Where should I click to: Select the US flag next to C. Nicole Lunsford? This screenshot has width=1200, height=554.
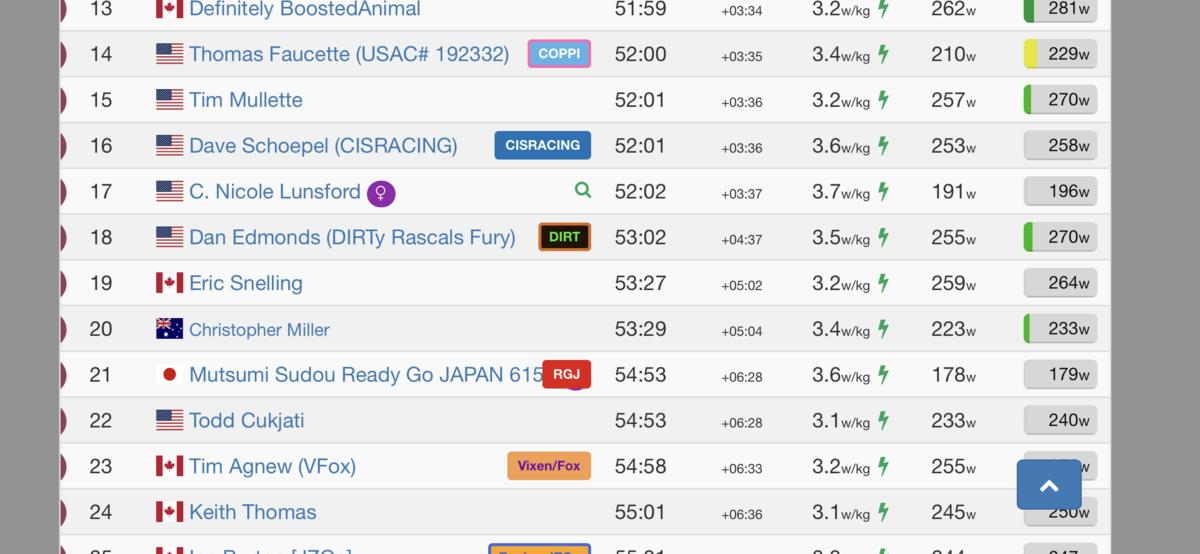170,191
